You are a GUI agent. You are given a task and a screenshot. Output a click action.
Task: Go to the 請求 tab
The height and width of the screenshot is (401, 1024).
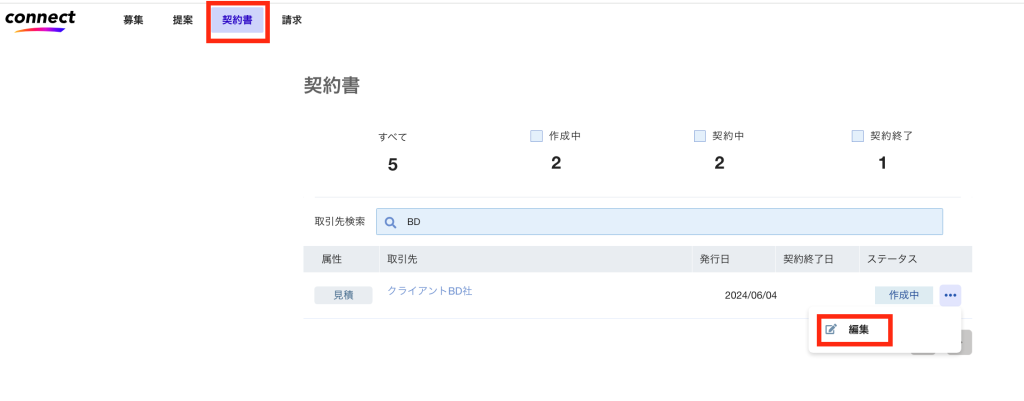click(292, 20)
